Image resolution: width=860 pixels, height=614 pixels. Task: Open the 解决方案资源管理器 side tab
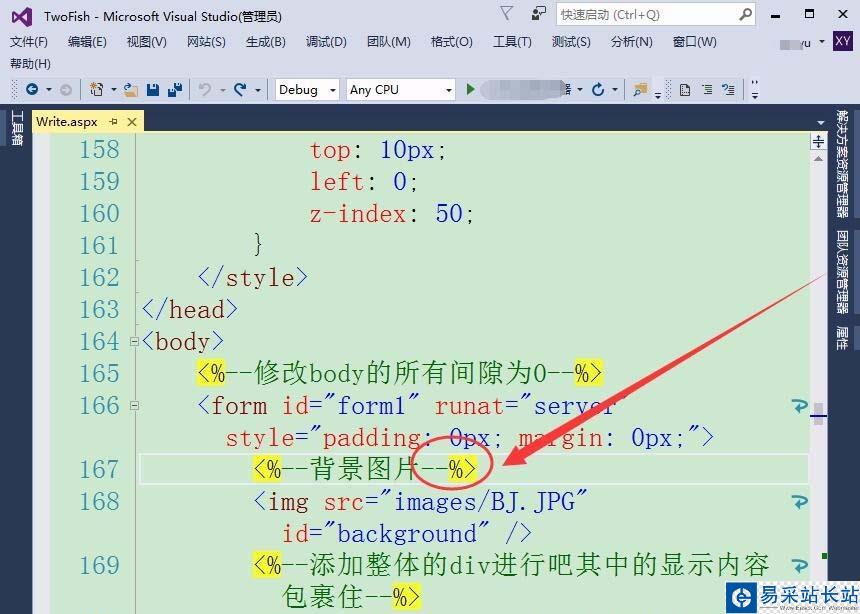click(842, 164)
